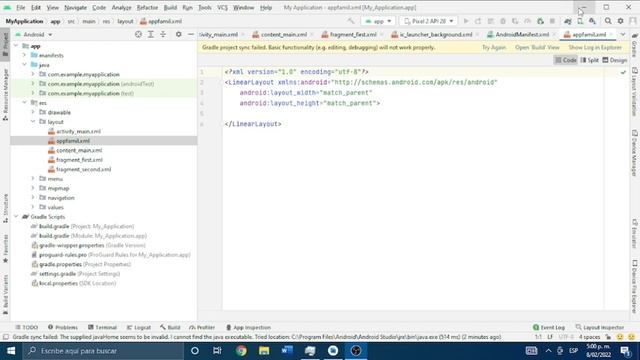Click the Windows search box
Image resolution: width=640 pixels, height=360 pixels.
(103, 351)
